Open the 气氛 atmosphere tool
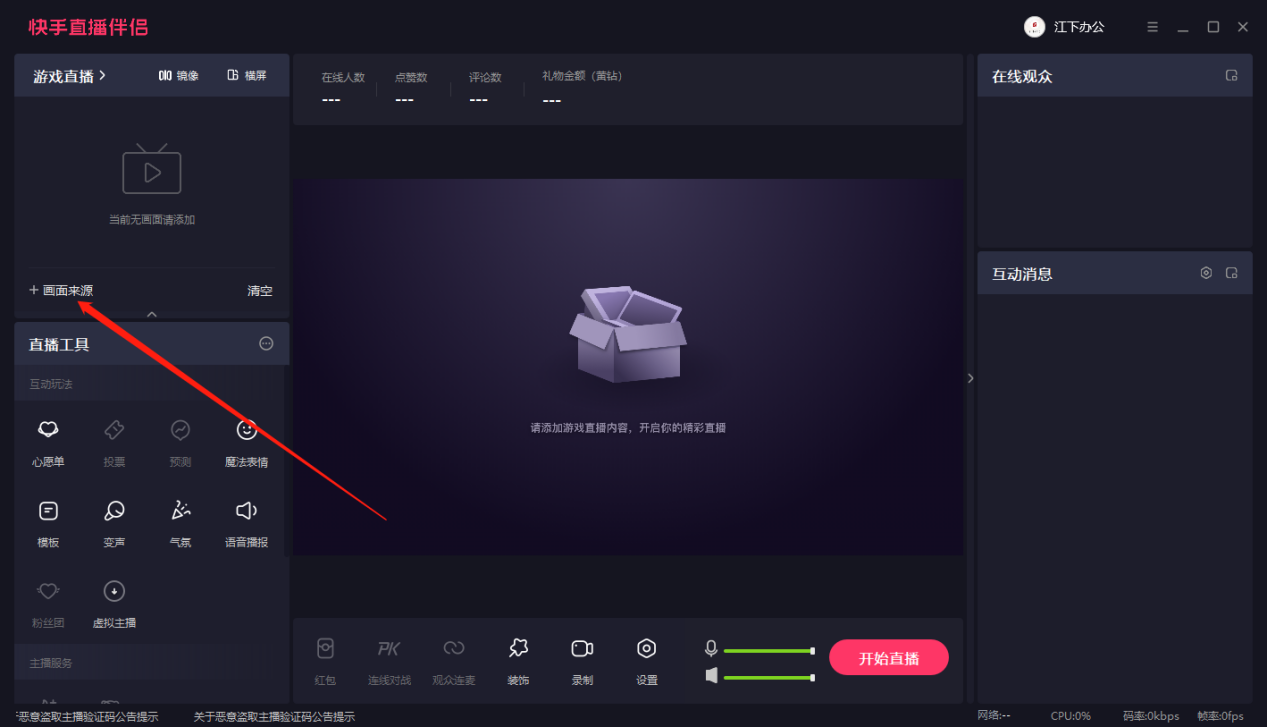 click(180, 524)
